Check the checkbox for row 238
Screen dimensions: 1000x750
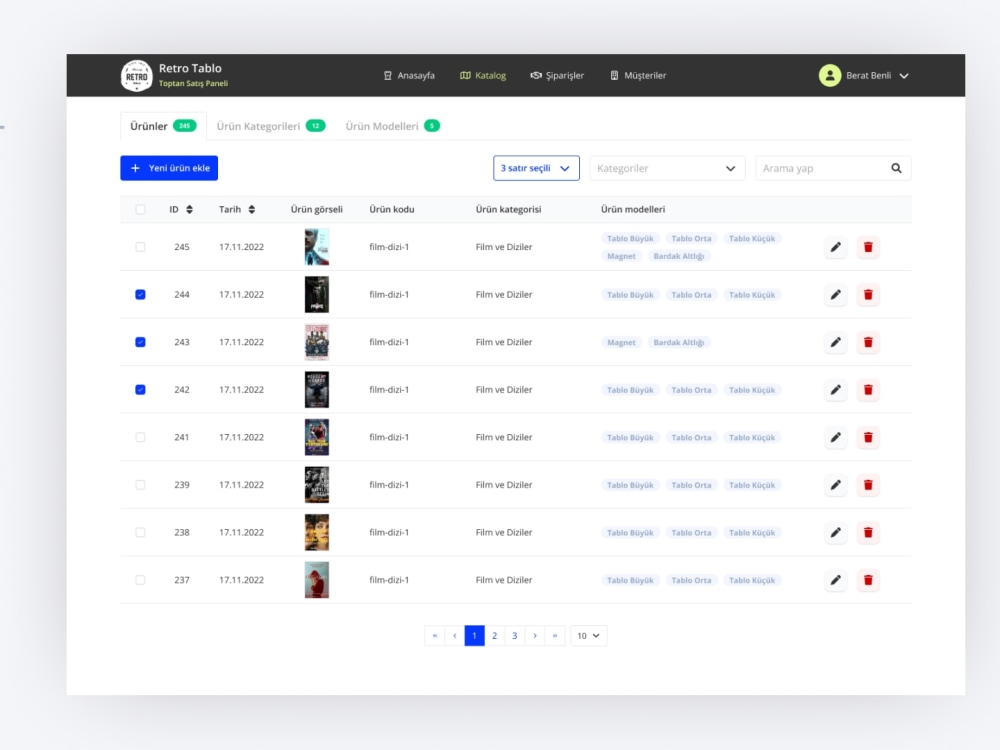click(x=140, y=533)
